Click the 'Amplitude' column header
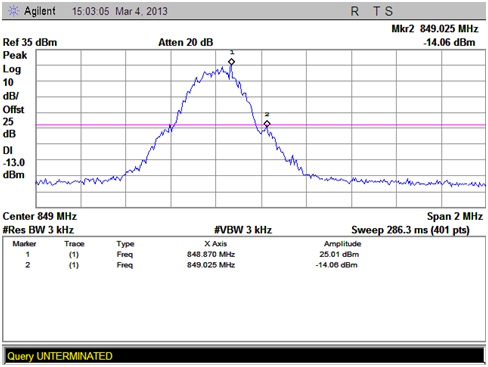The height and width of the screenshot is (367, 488). [x=342, y=244]
